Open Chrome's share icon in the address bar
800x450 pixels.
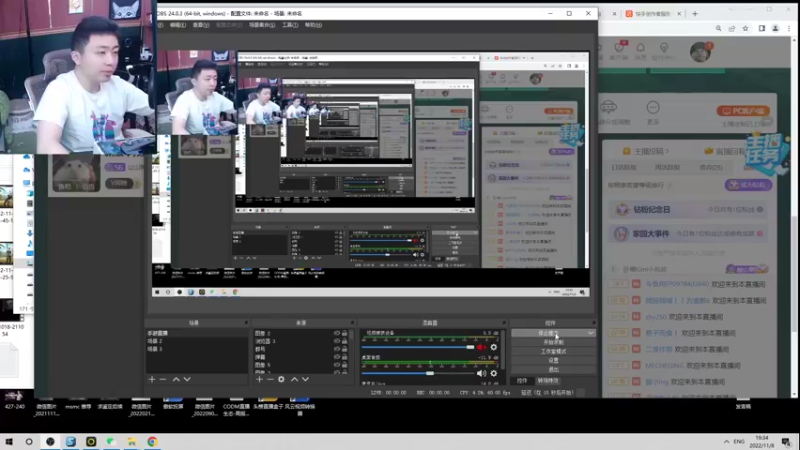pyautogui.click(x=732, y=29)
